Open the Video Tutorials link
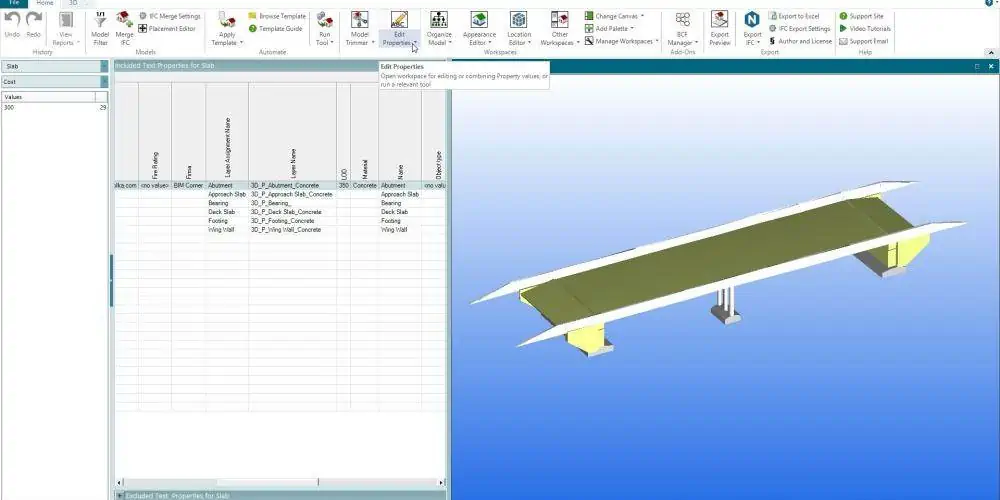 click(870, 29)
